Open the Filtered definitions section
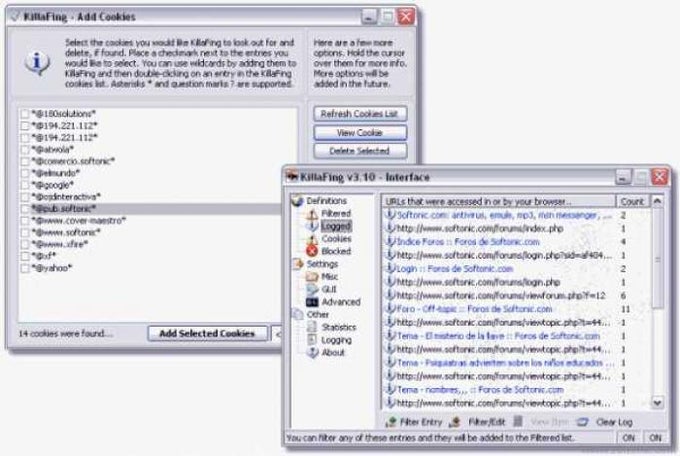Image resolution: width=680 pixels, height=456 pixels. pyautogui.click(x=336, y=213)
